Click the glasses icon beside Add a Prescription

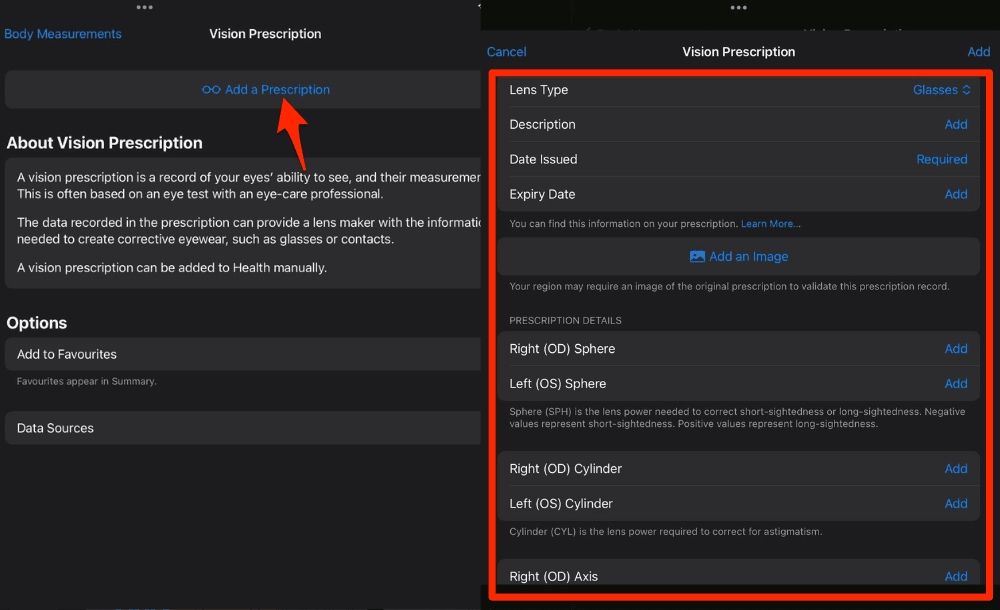point(211,90)
